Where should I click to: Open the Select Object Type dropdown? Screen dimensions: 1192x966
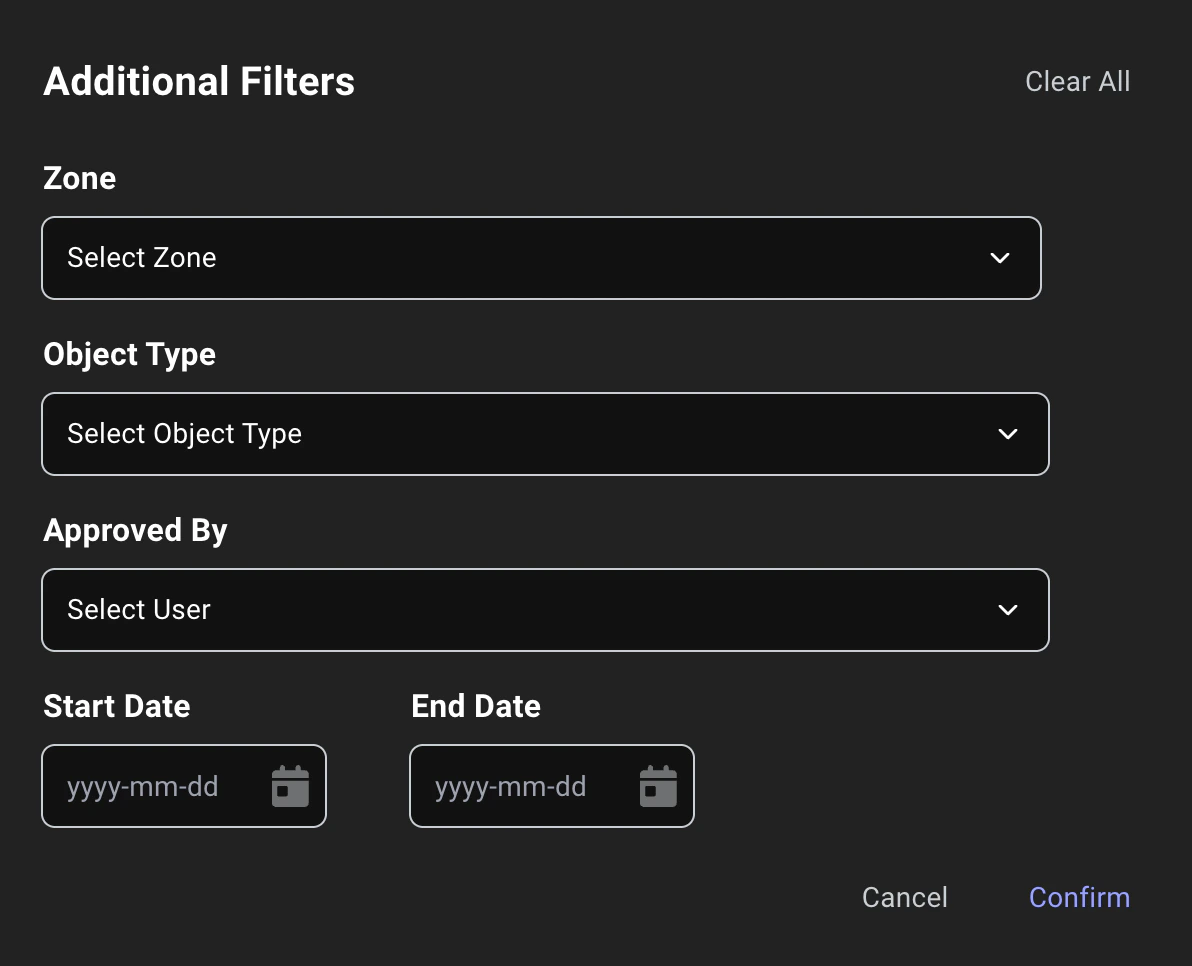(x=545, y=434)
